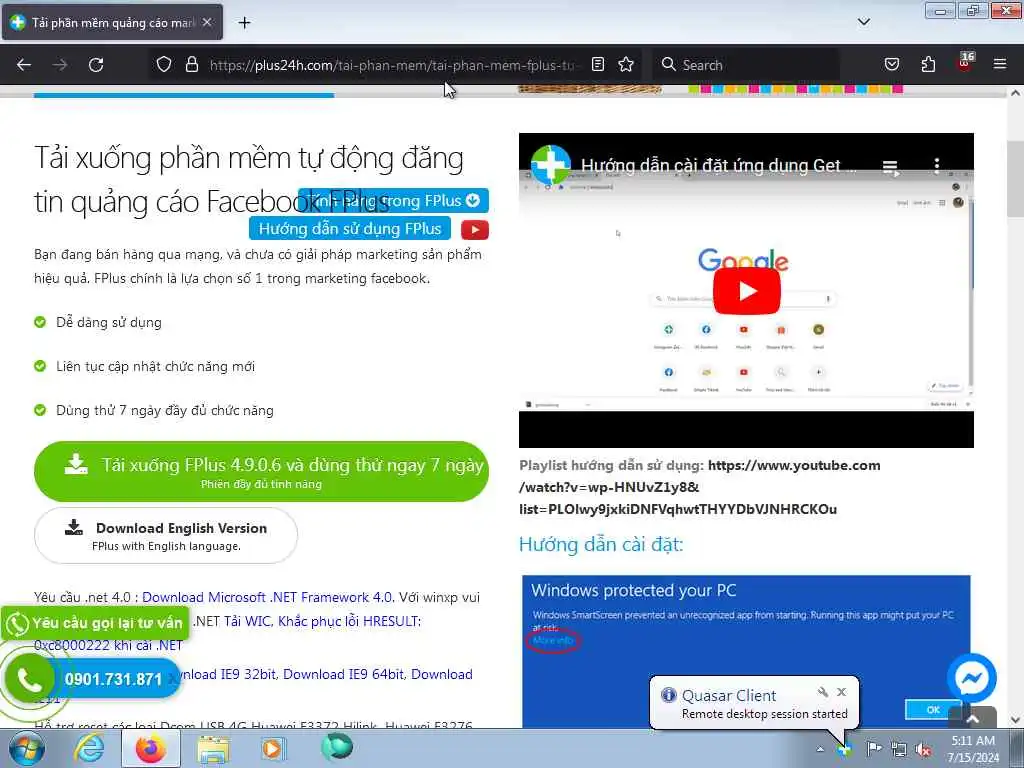
Task: Open Firefox application menu
Action: (999, 64)
